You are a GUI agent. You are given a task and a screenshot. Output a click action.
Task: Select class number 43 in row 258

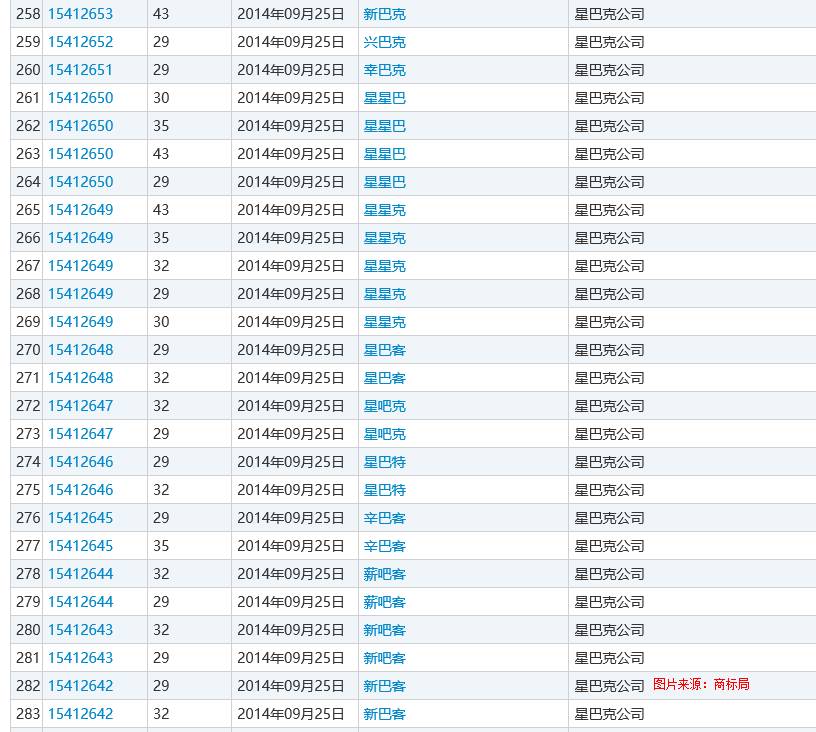tap(161, 14)
